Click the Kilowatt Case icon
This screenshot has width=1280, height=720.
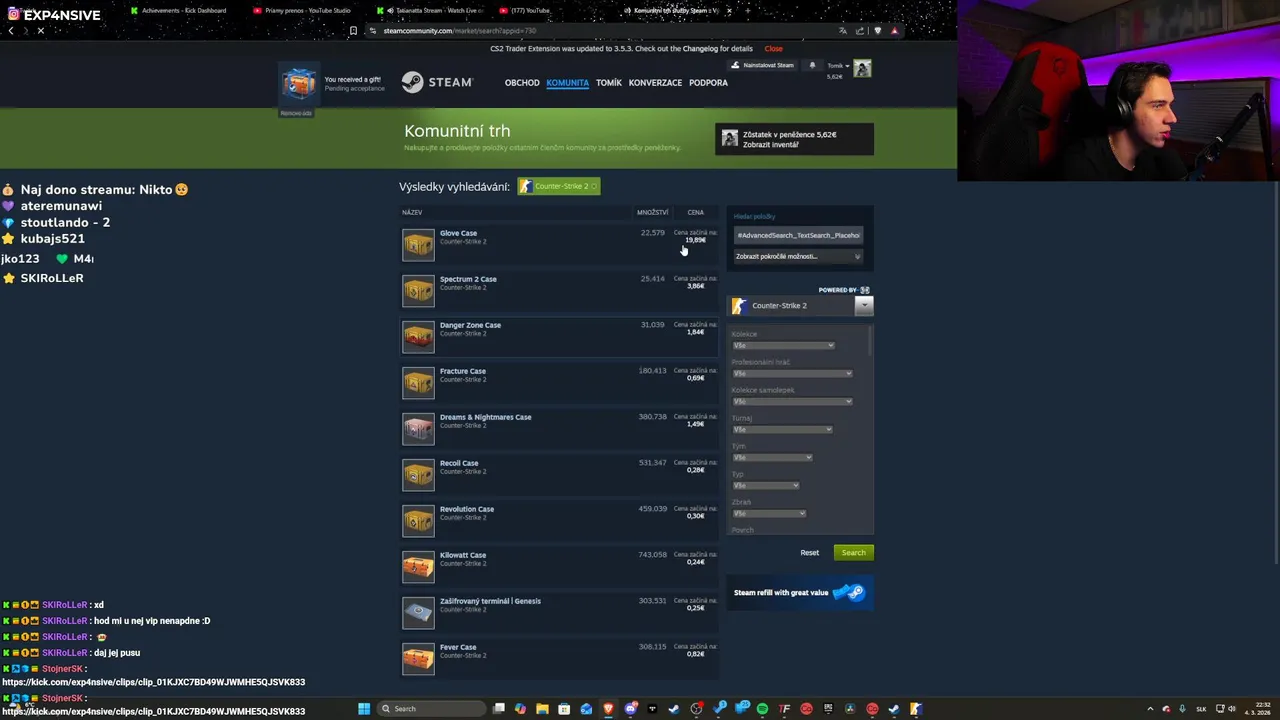point(418,567)
